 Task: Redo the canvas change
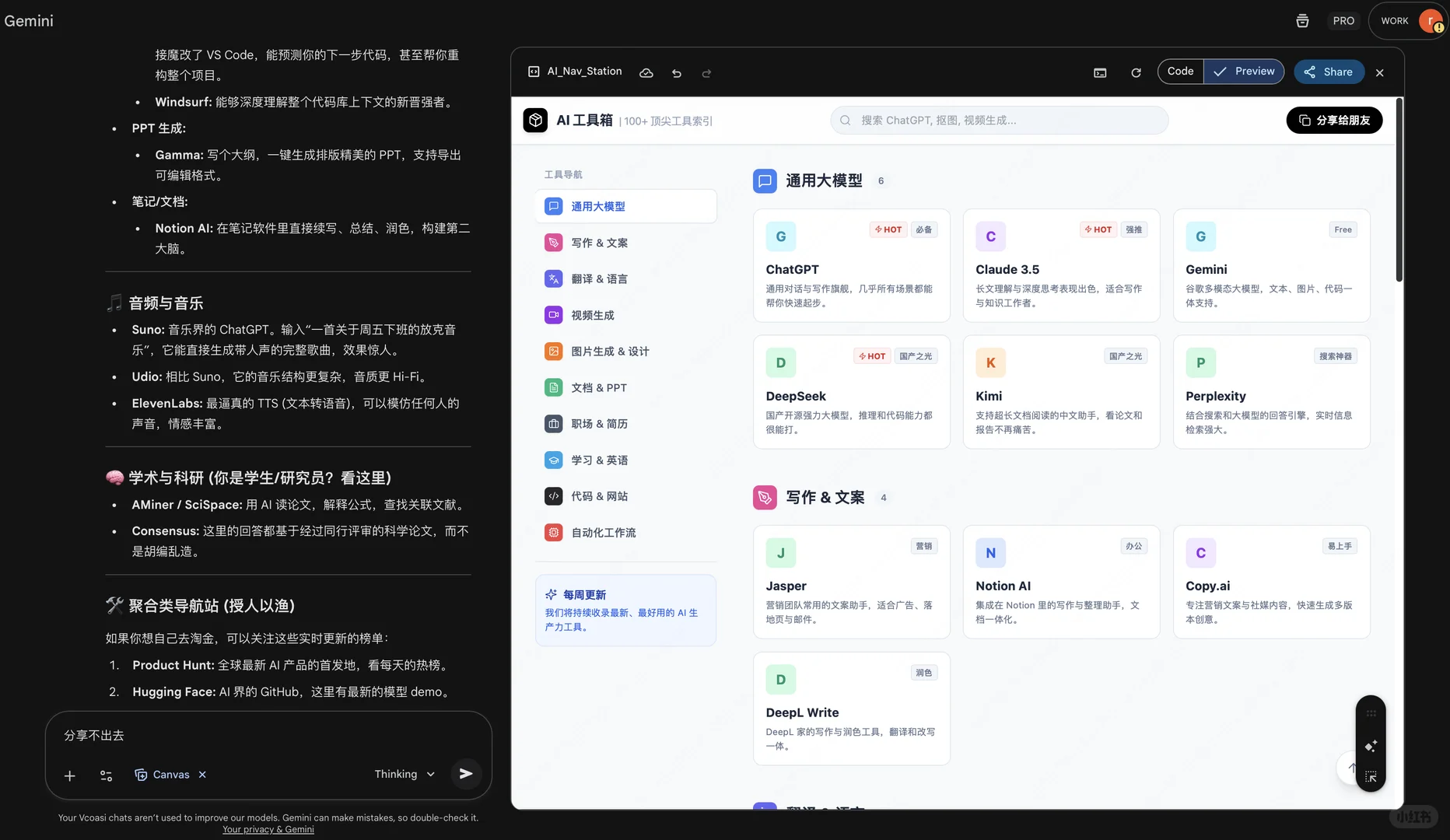[x=706, y=73]
